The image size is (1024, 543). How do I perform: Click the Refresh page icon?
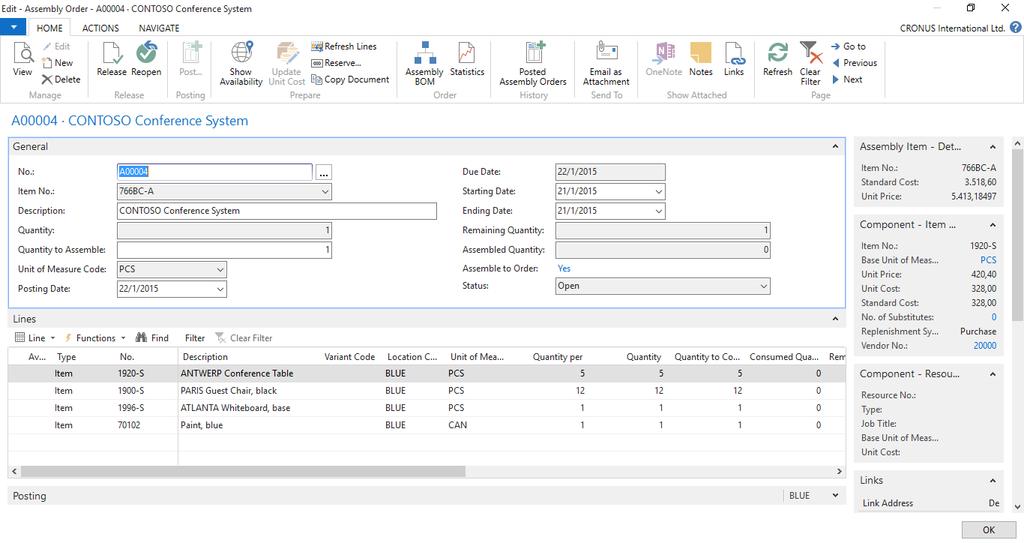(x=777, y=59)
